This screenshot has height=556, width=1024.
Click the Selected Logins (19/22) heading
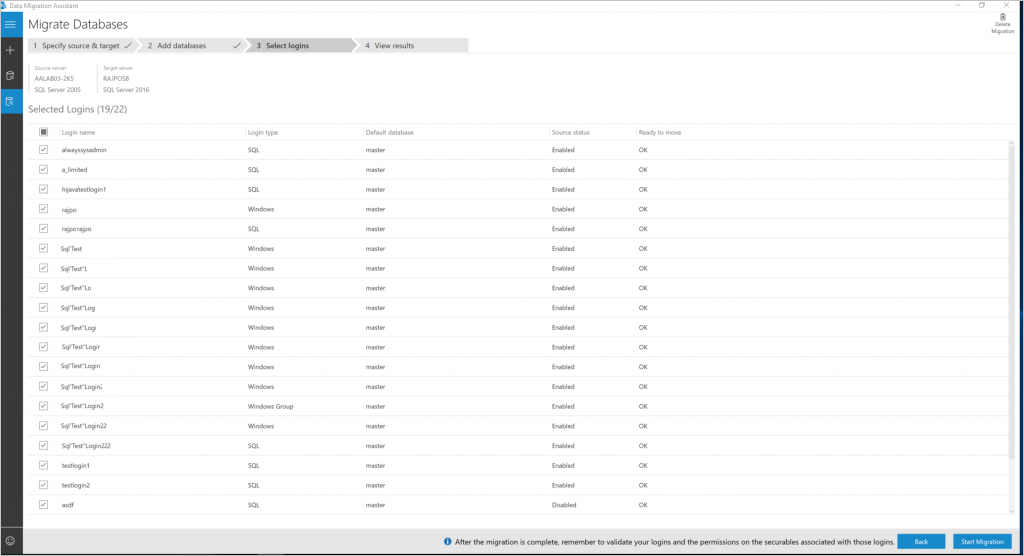click(x=78, y=109)
